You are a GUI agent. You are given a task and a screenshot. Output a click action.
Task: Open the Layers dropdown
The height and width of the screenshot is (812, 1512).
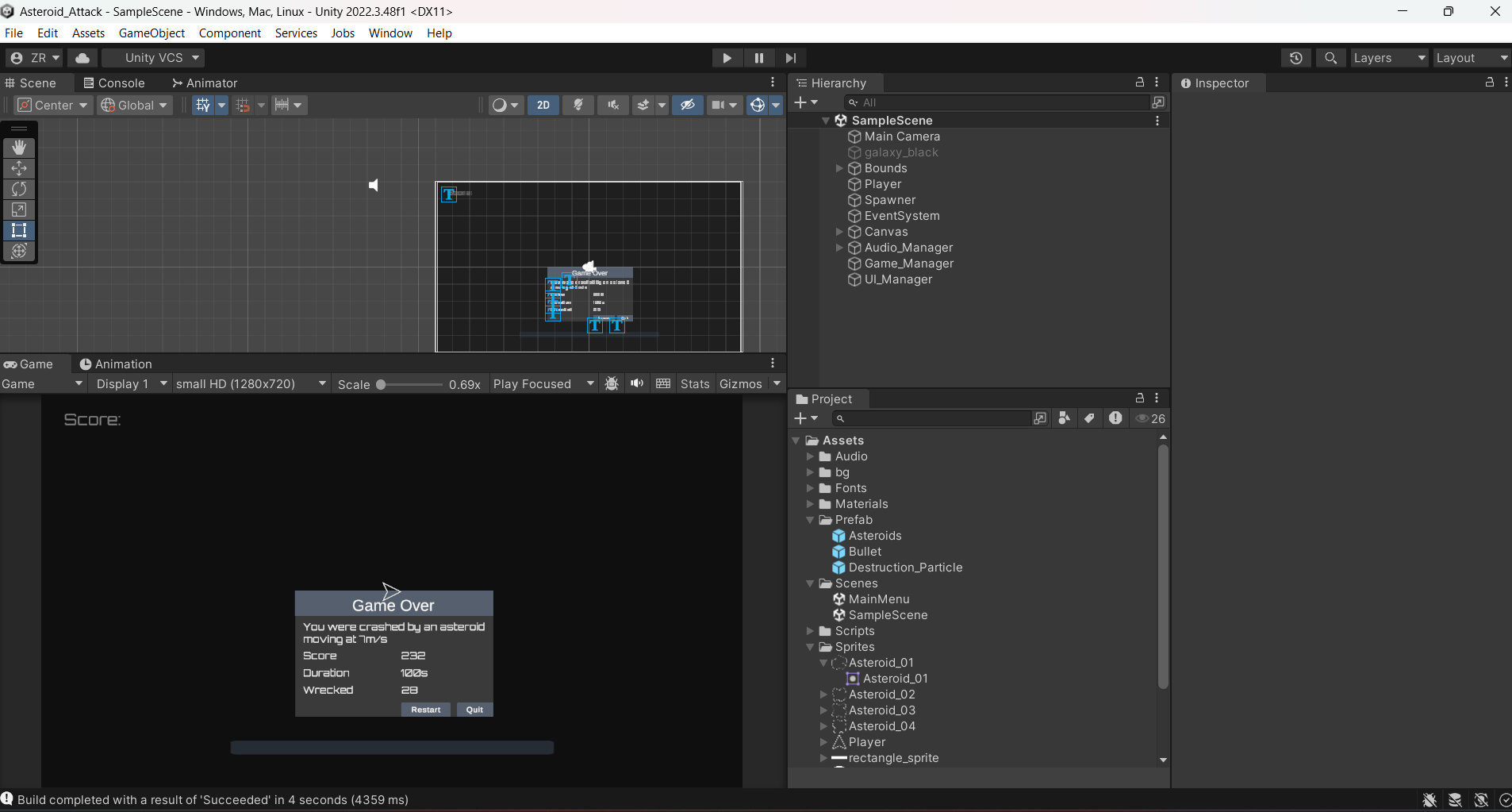[x=1388, y=58]
